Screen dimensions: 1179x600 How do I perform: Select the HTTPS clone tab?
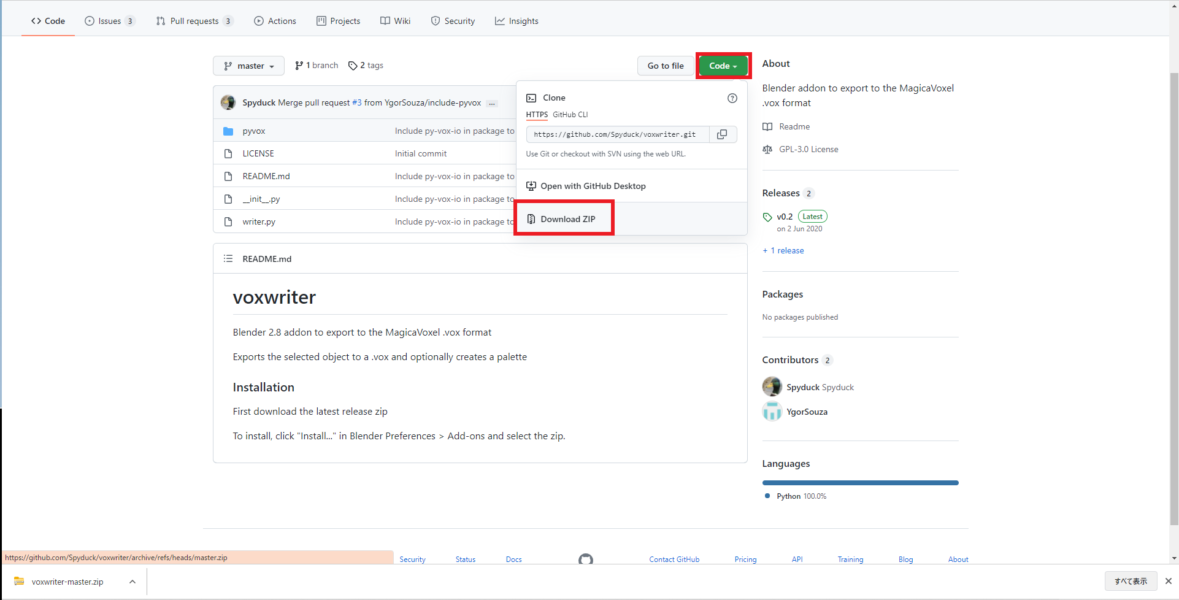[537, 114]
